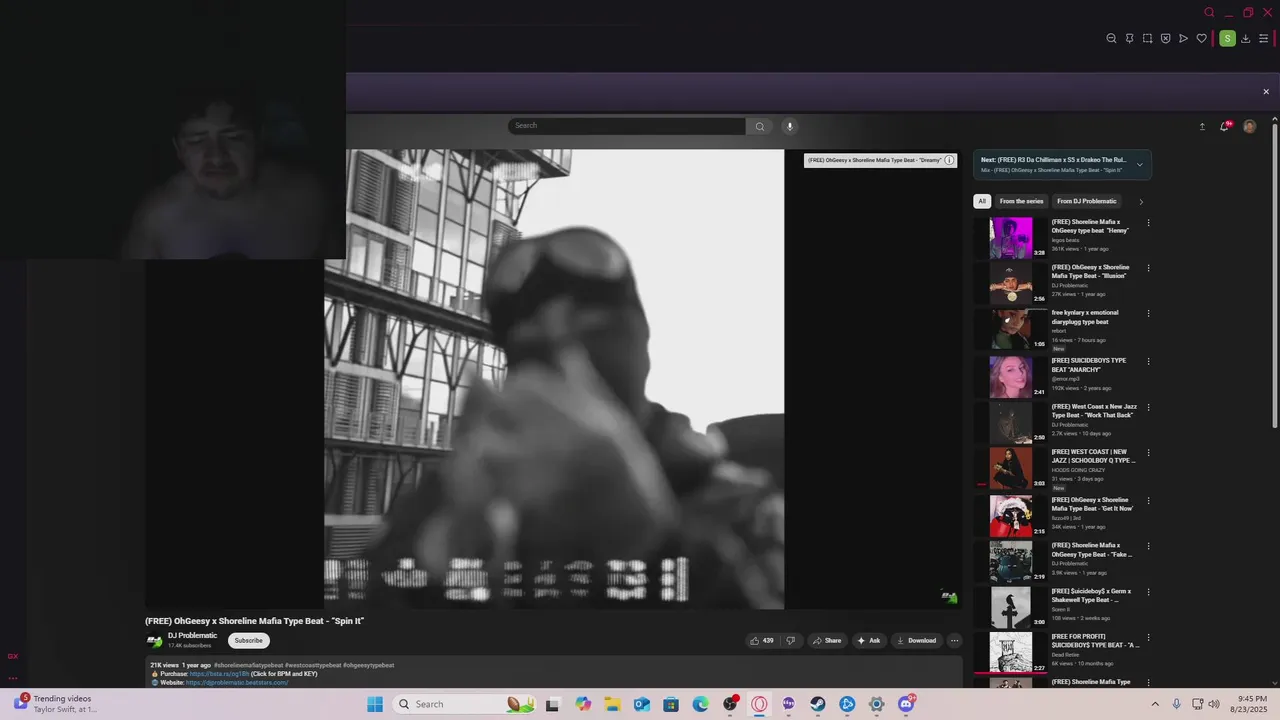Select the From the series chip
1280x720 pixels.
click(1021, 201)
